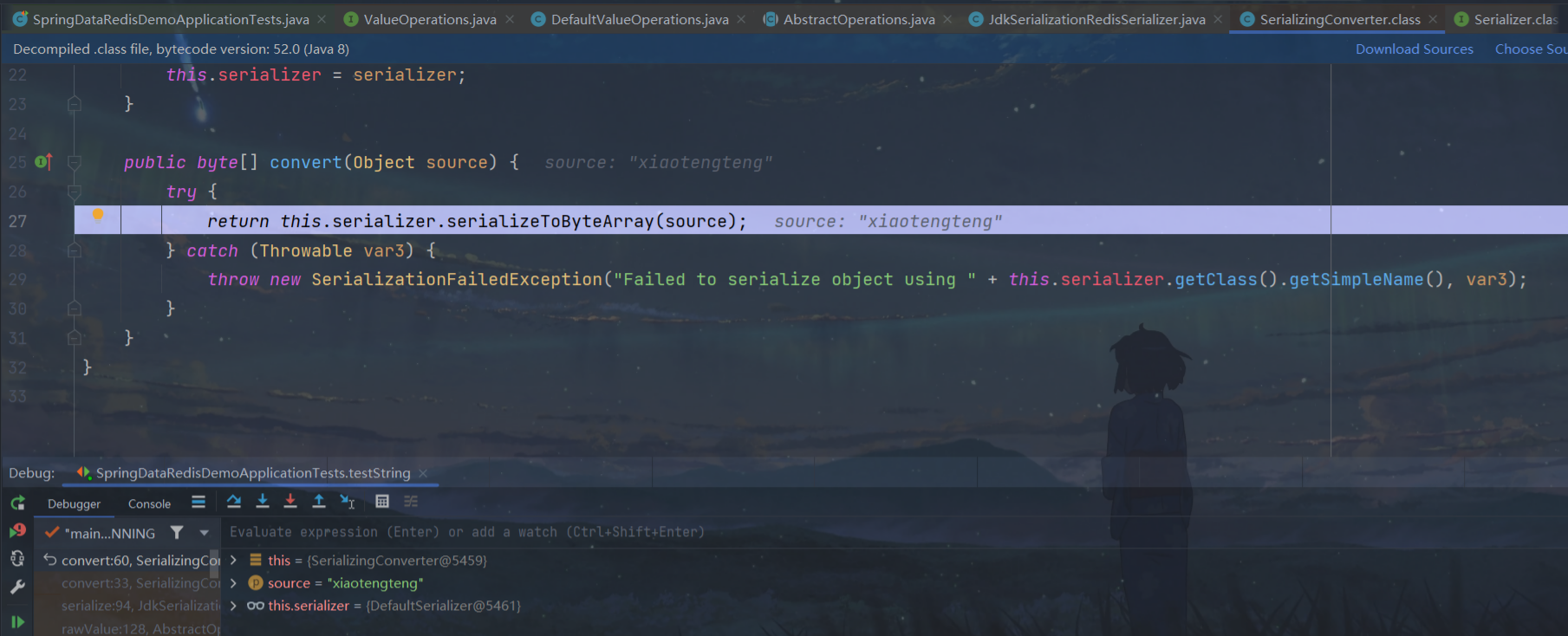Click the Download Sources link
This screenshot has height=636, width=1568.
pyautogui.click(x=1415, y=49)
